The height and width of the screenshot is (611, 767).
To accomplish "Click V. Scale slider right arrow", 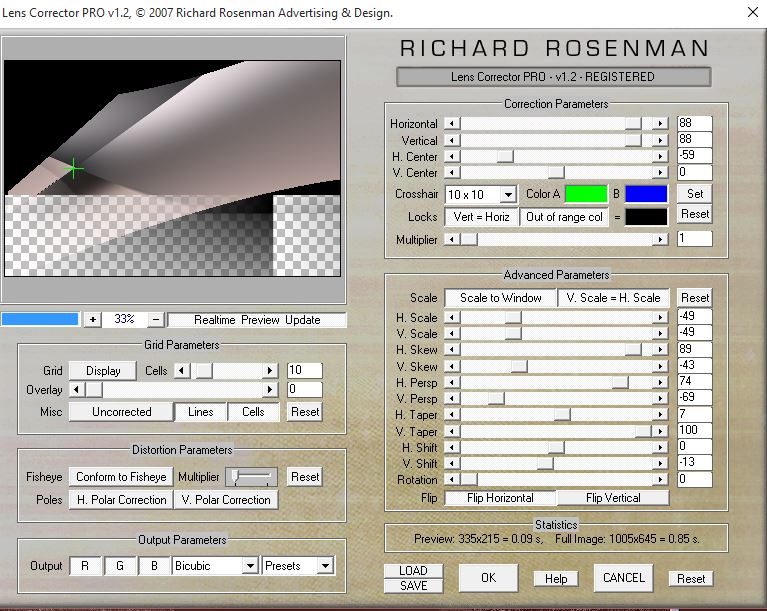I will click(x=660, y=334).
